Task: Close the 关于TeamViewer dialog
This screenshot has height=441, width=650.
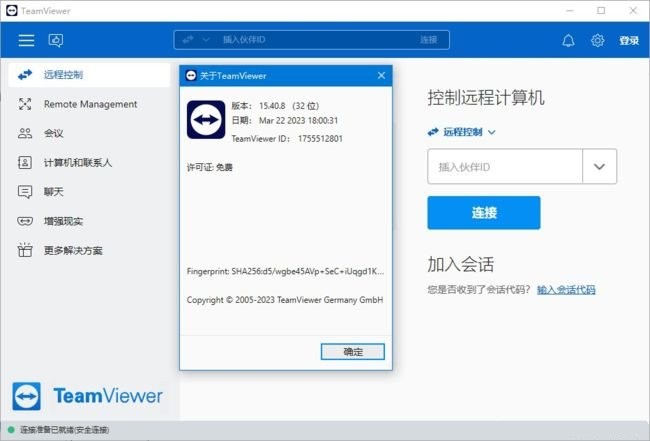Action: (381, 75)
